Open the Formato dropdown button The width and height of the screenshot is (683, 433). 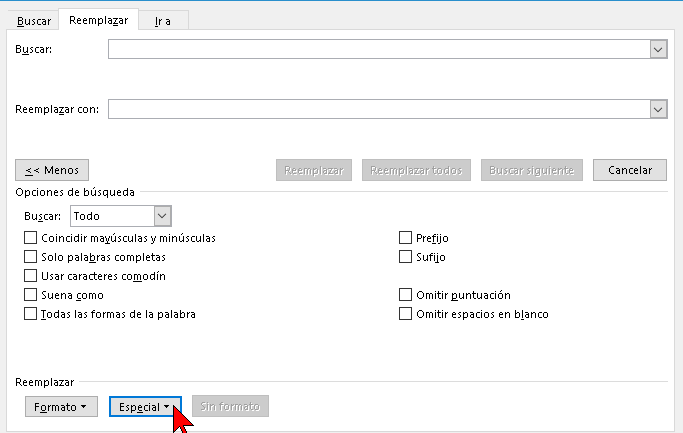(61, 406)
